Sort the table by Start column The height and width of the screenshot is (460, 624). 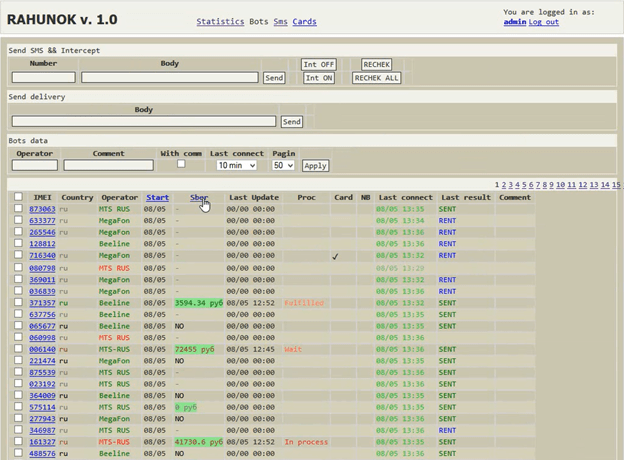pyautogui.click(x=157, y=198)
